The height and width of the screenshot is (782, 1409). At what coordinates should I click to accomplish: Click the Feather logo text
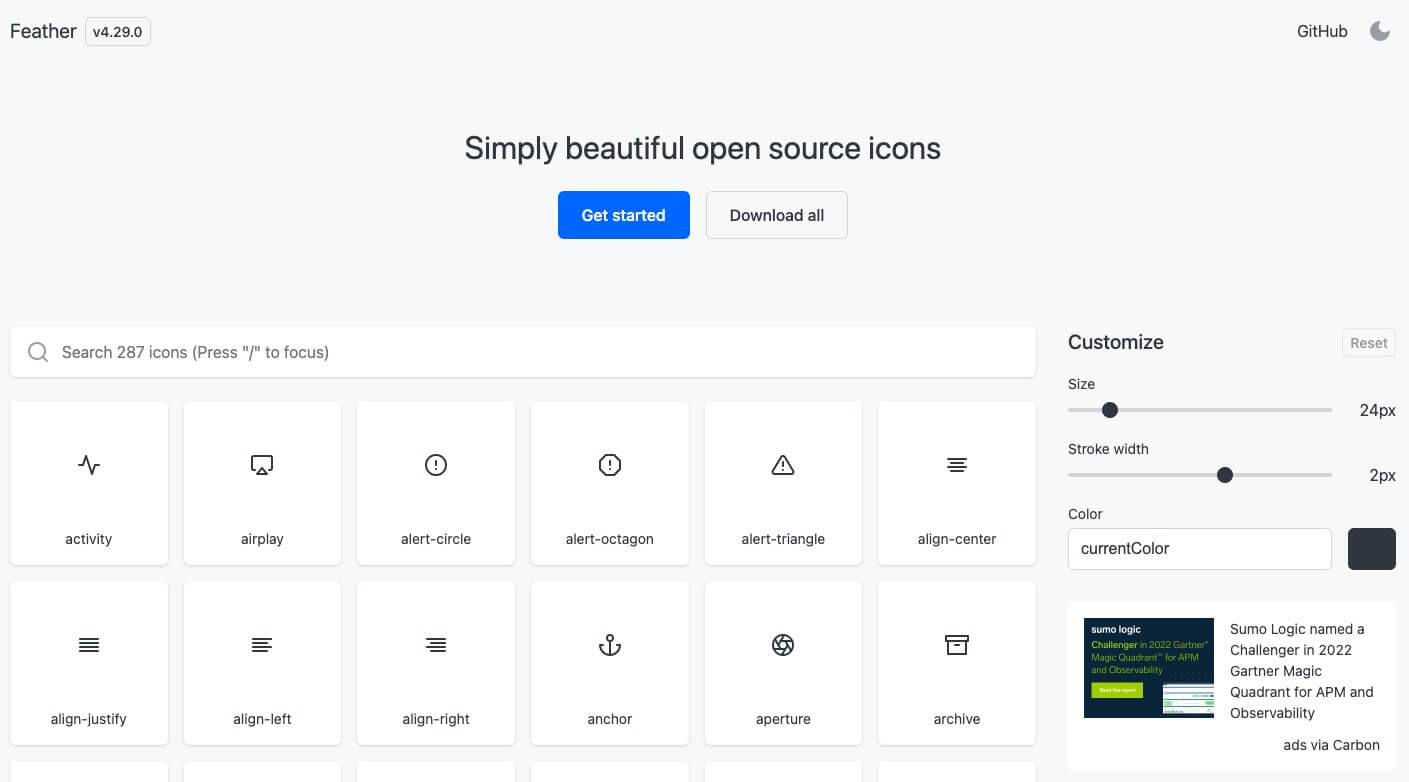tap(43, 31)
